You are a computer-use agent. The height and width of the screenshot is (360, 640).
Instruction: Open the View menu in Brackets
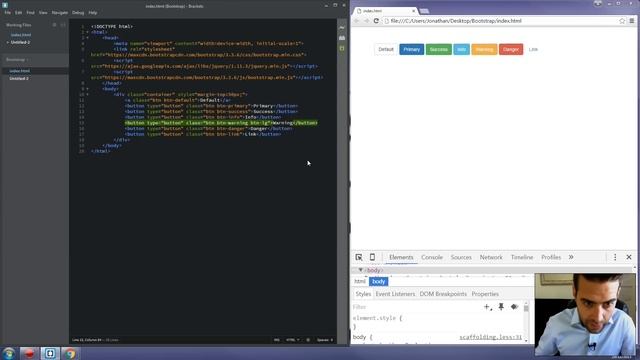pyautogui.click(x=43, y=13)
